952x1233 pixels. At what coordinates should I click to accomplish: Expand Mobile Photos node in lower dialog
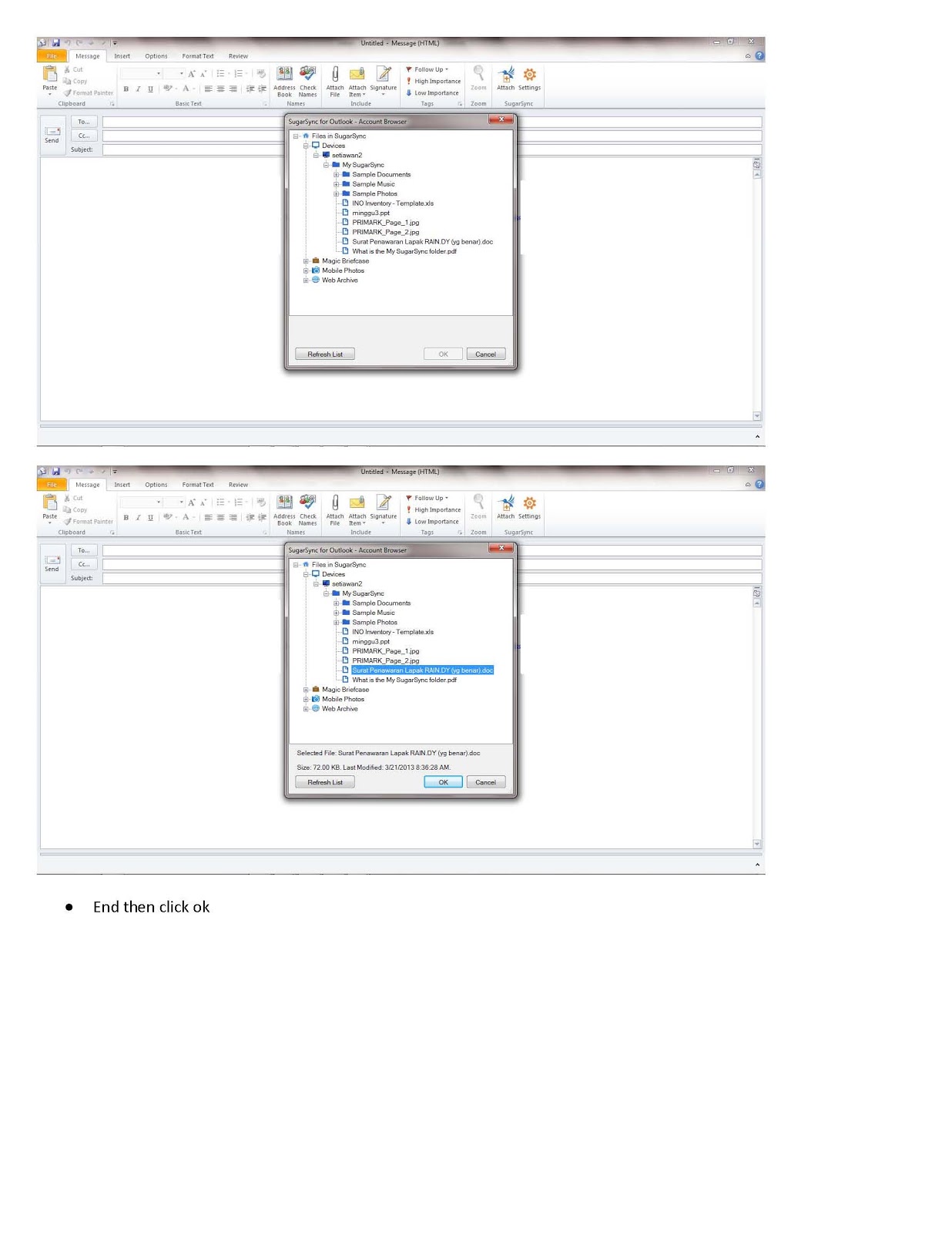[x=306, y=700]
